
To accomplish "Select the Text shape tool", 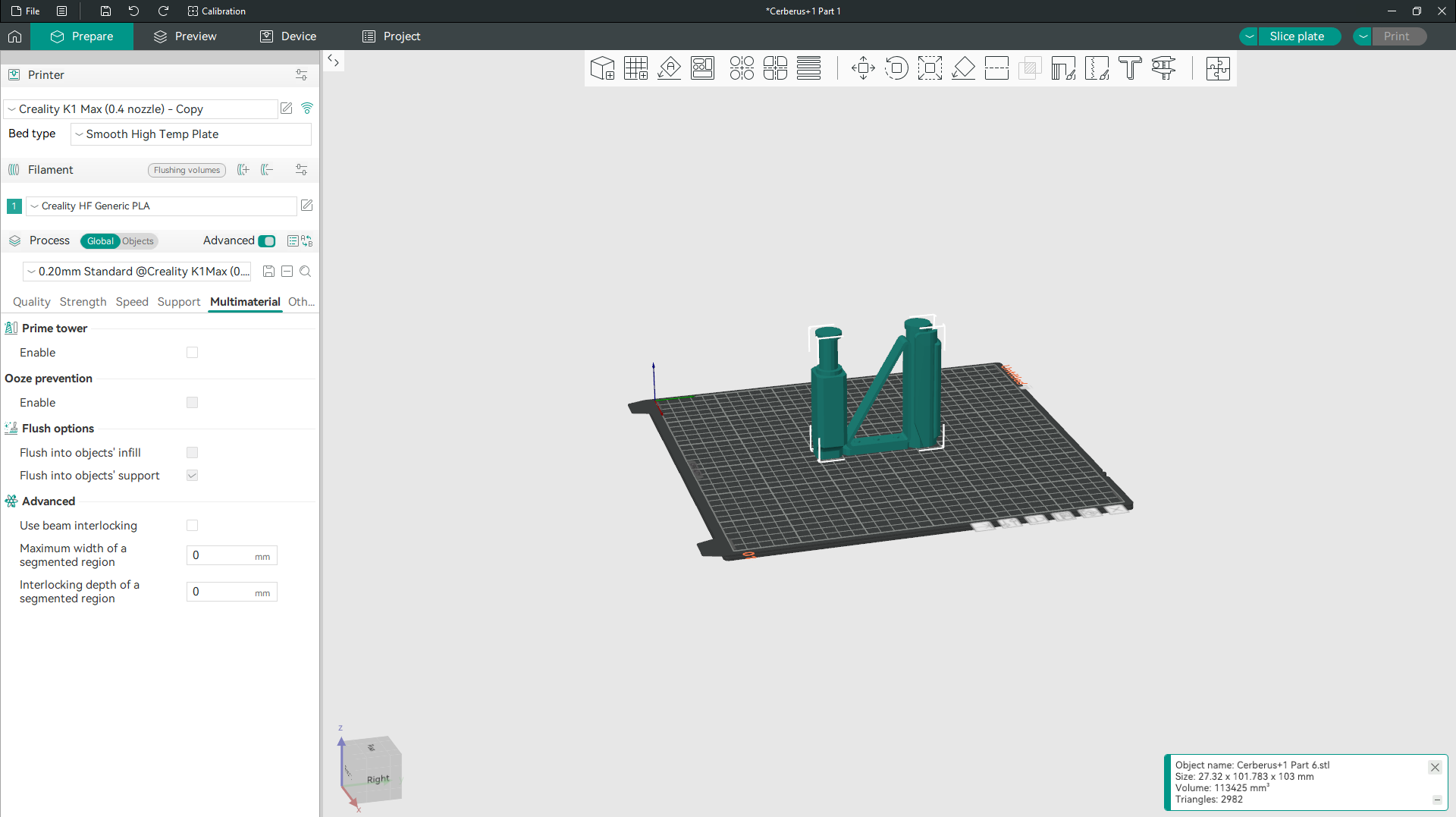I will click(x=1130, y=68).
